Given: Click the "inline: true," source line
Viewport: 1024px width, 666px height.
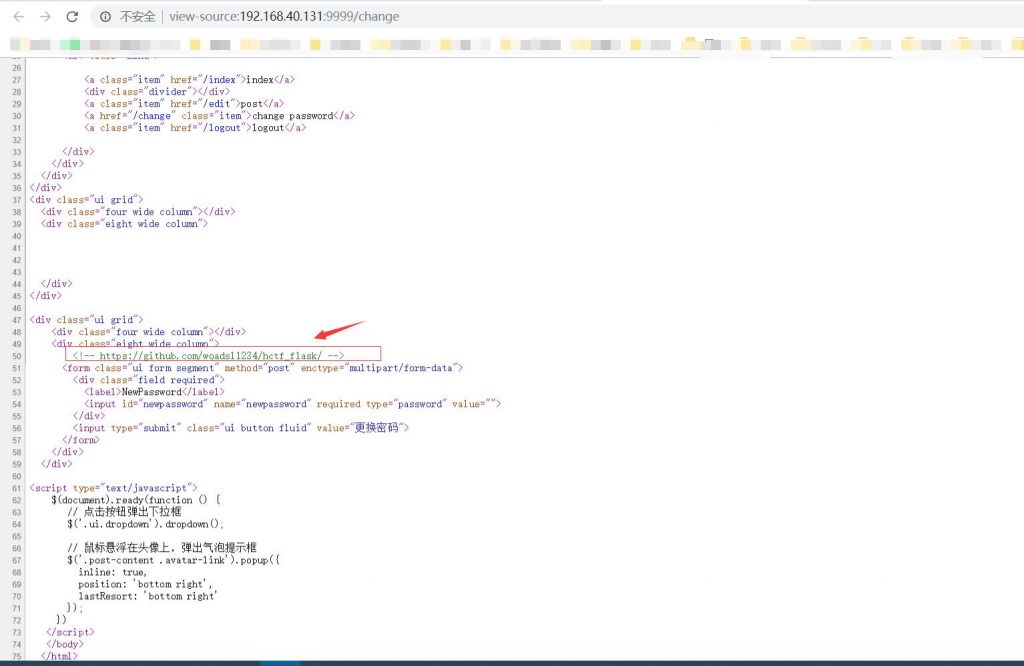Looking at the screenshot, I should (x=112, y=572).
